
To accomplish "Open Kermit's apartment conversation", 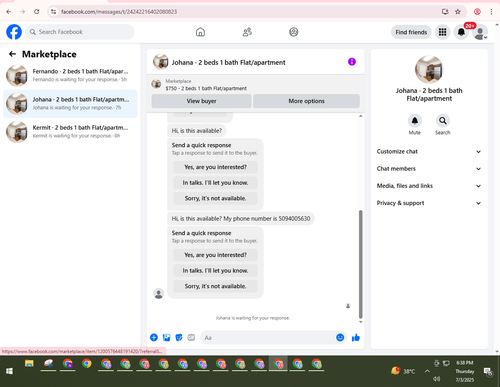I will pos(70,132).
